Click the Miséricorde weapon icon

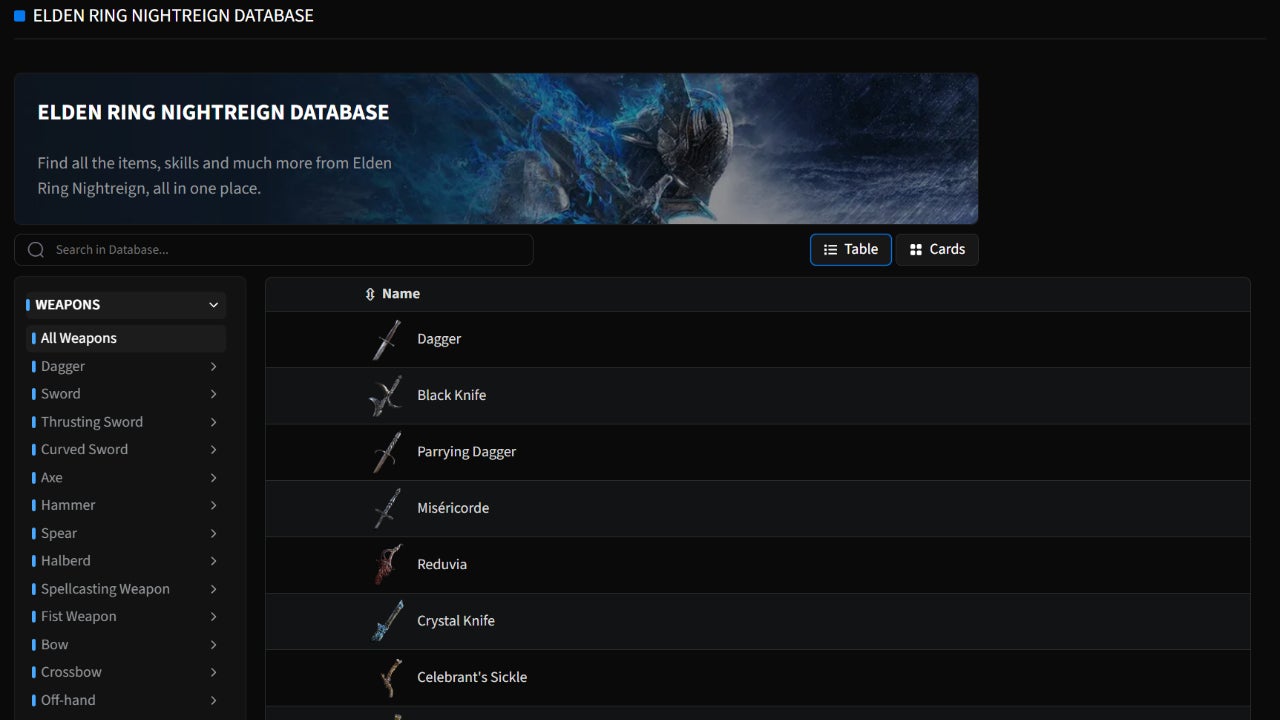[386, 509]
